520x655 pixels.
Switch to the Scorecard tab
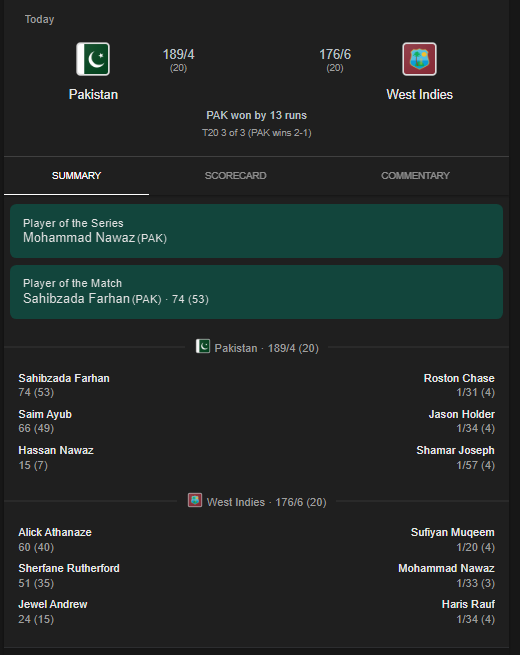coord(236,175)
